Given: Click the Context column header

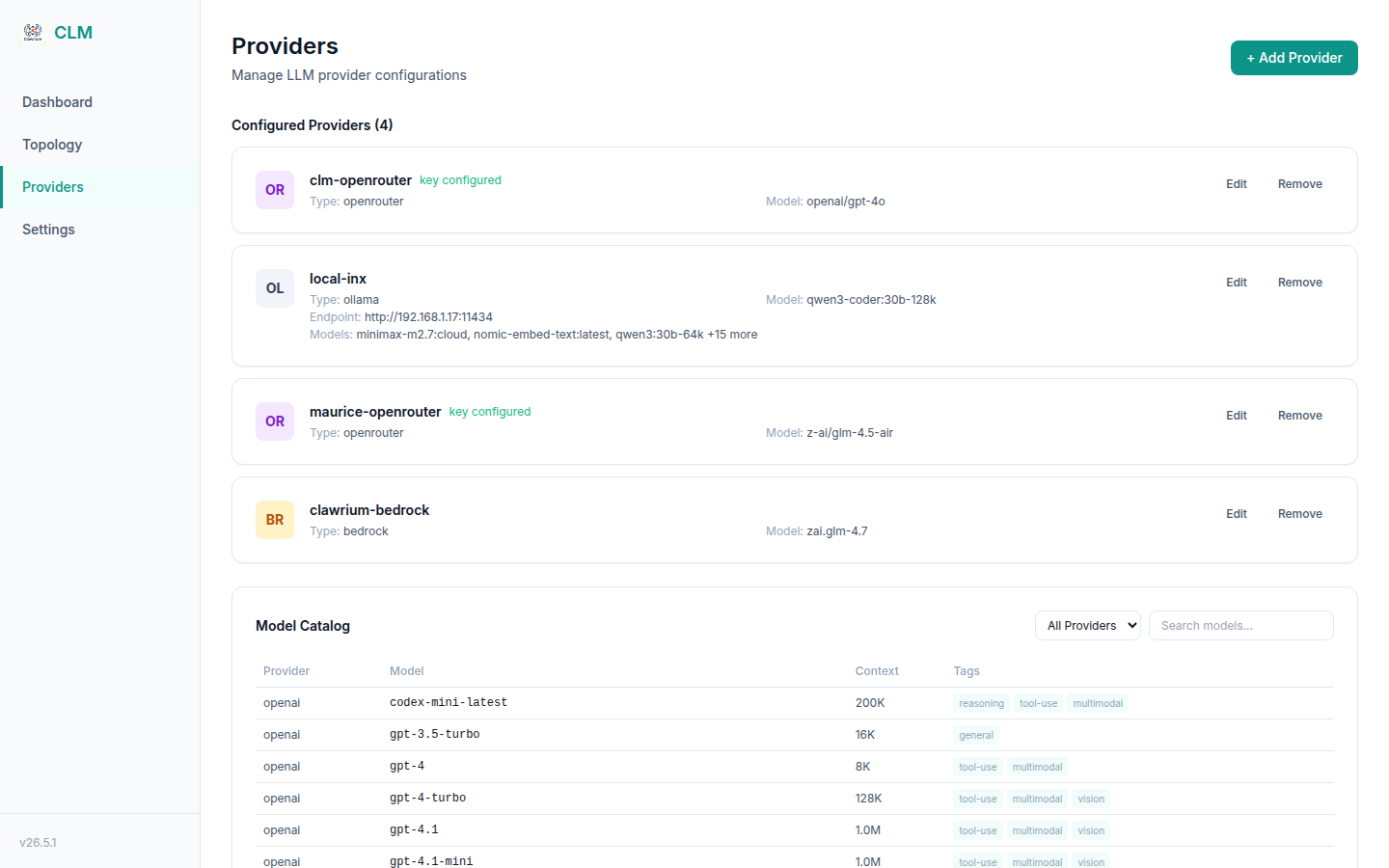Looking at the screenshot, I should pos(877,671).
